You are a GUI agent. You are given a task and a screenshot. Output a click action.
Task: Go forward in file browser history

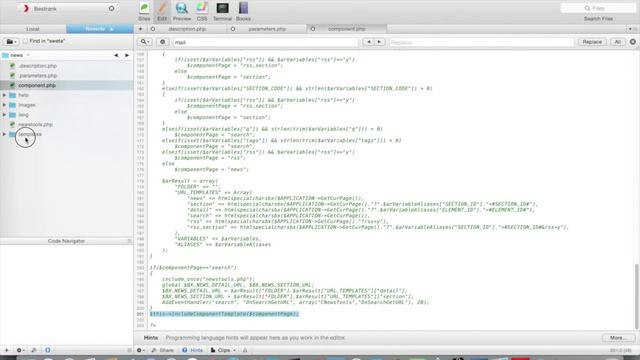pos(127,55)
